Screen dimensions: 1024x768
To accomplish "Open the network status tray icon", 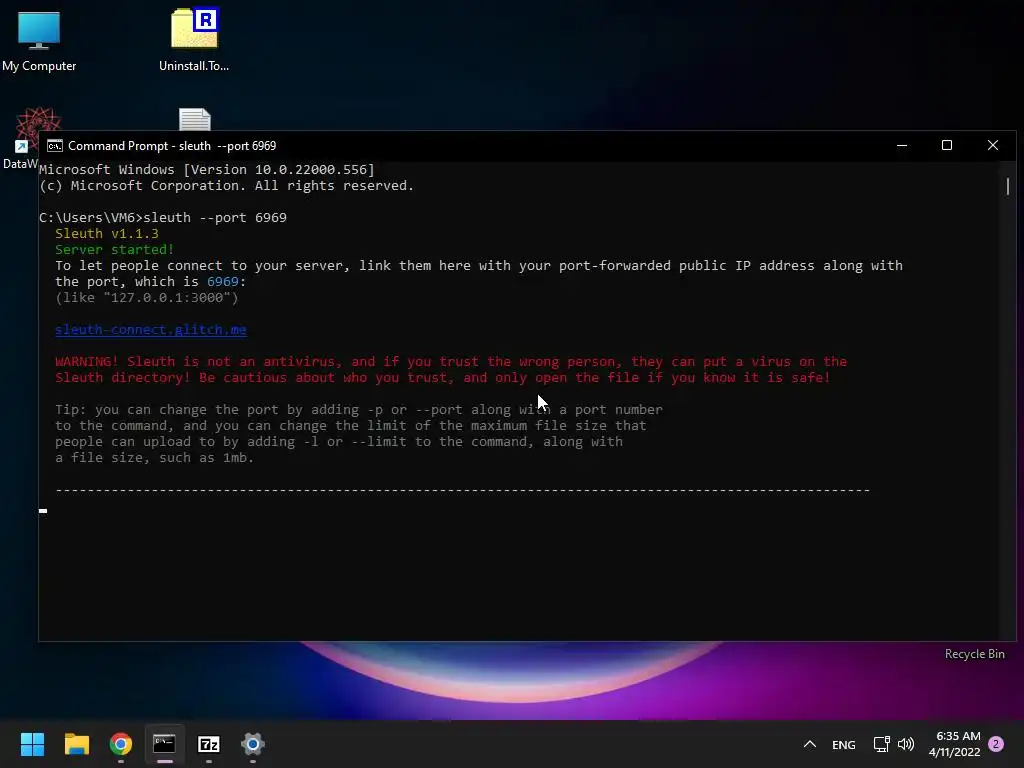I will pos(882,744).
